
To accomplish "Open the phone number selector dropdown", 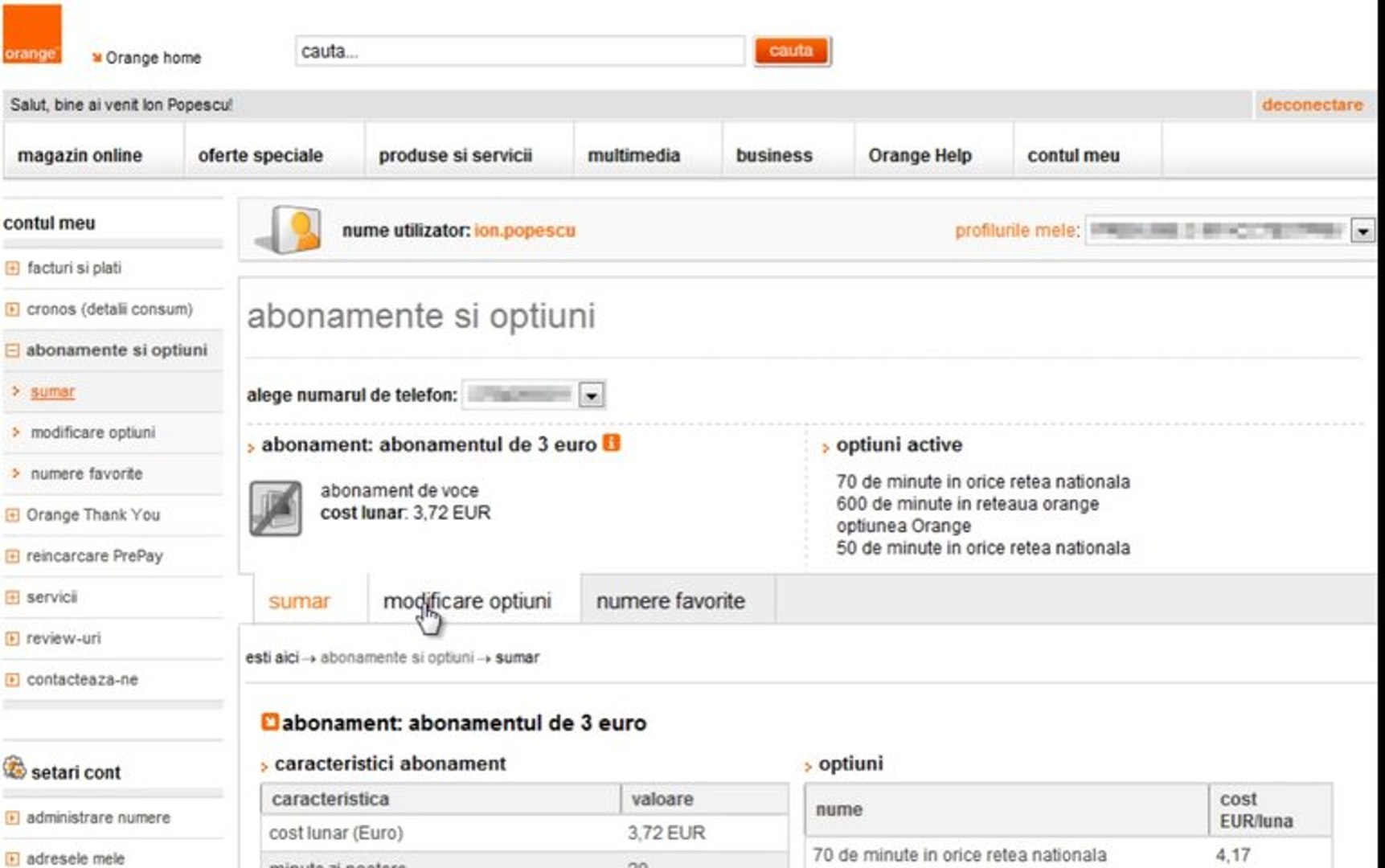I will [592, 395].
